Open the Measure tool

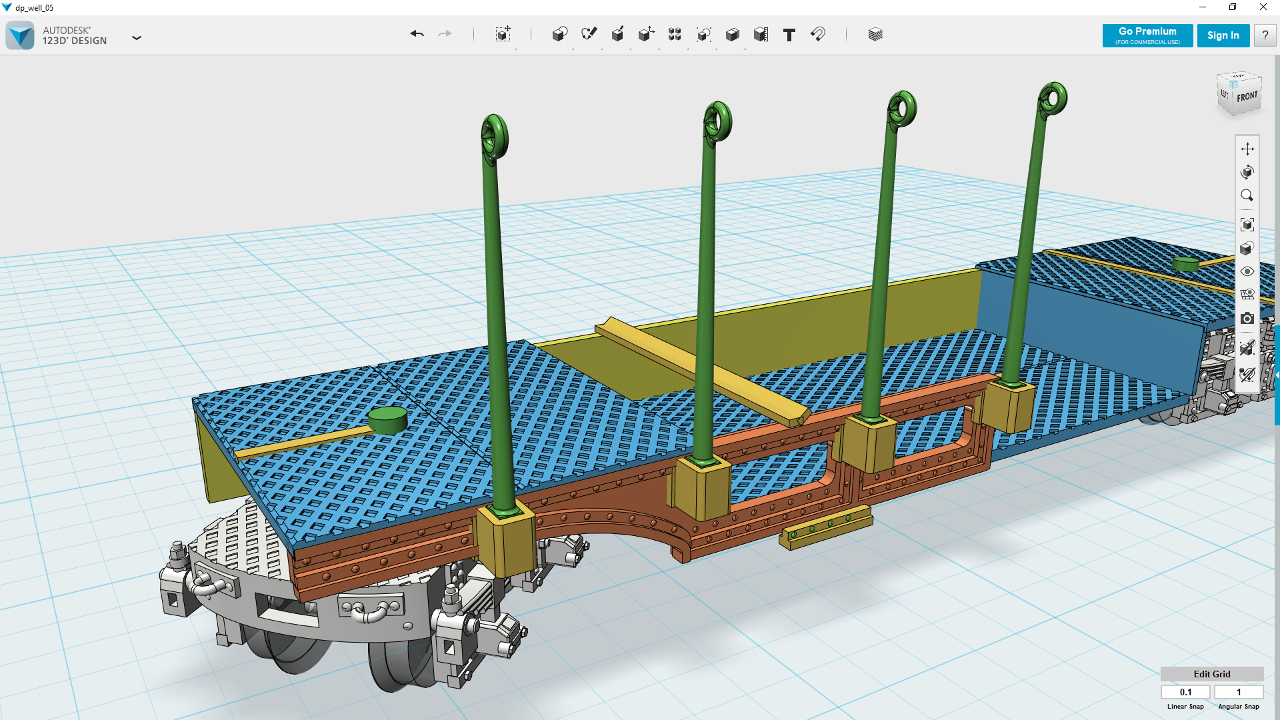tap(761, 34)
